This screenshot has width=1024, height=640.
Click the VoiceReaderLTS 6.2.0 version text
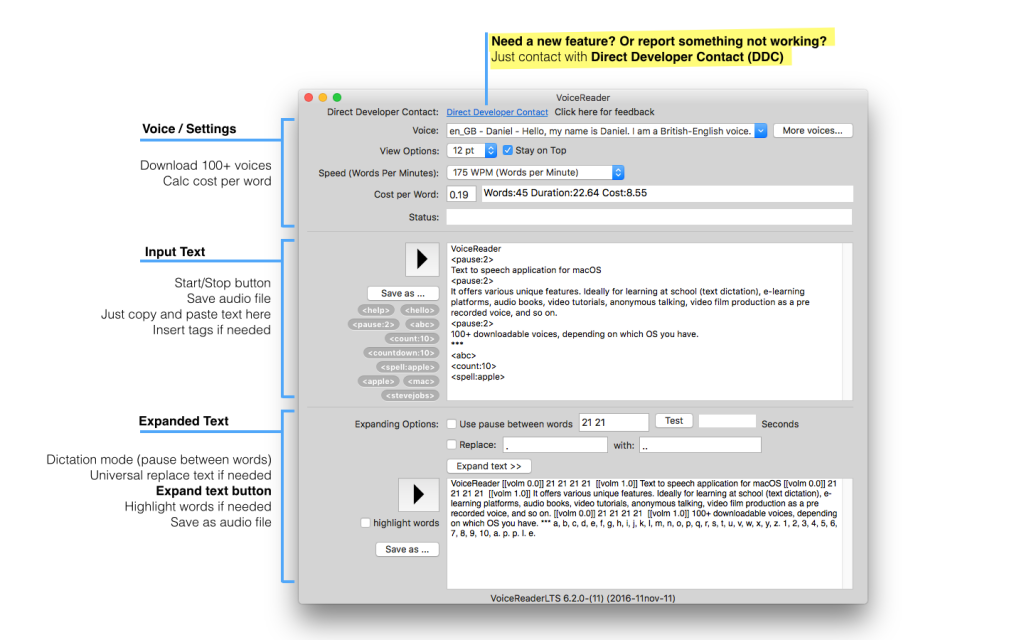[583, 598]
